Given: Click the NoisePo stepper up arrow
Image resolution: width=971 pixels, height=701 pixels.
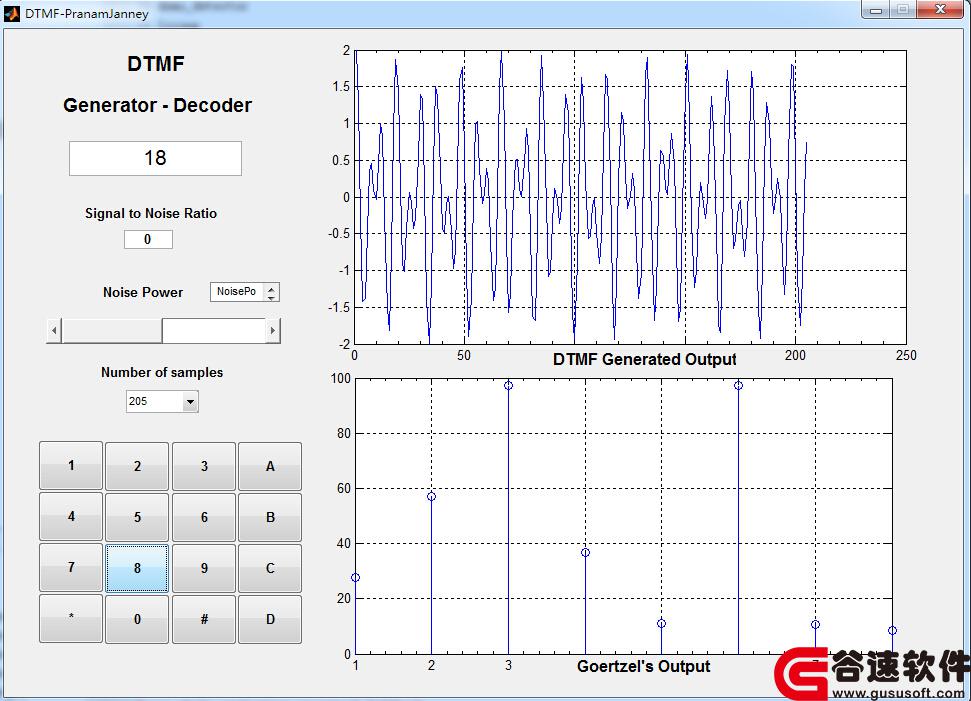Looking at the screenshot, I should pos(271,288).
